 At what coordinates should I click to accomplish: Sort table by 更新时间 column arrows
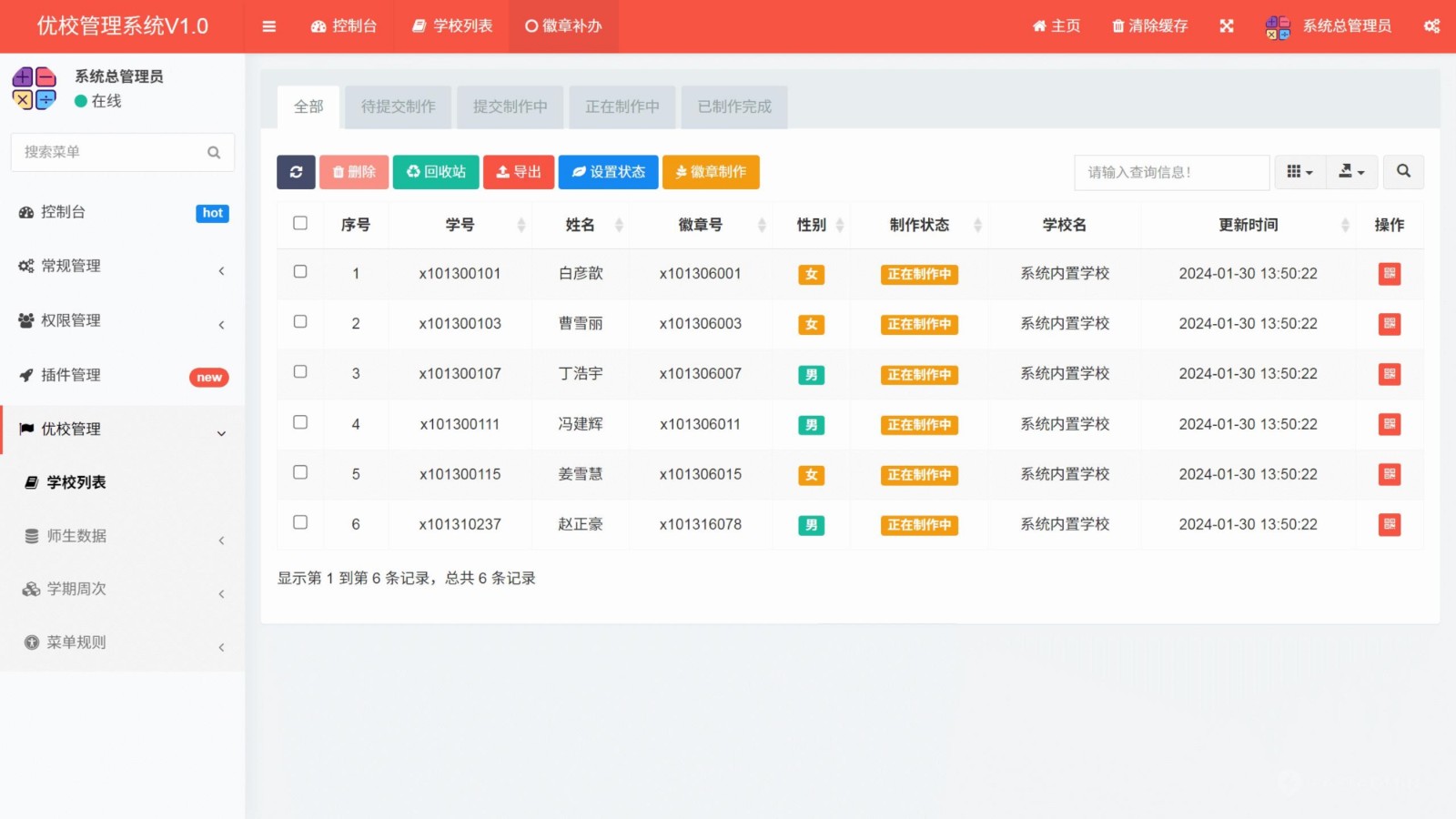[x=1345, y=225]
